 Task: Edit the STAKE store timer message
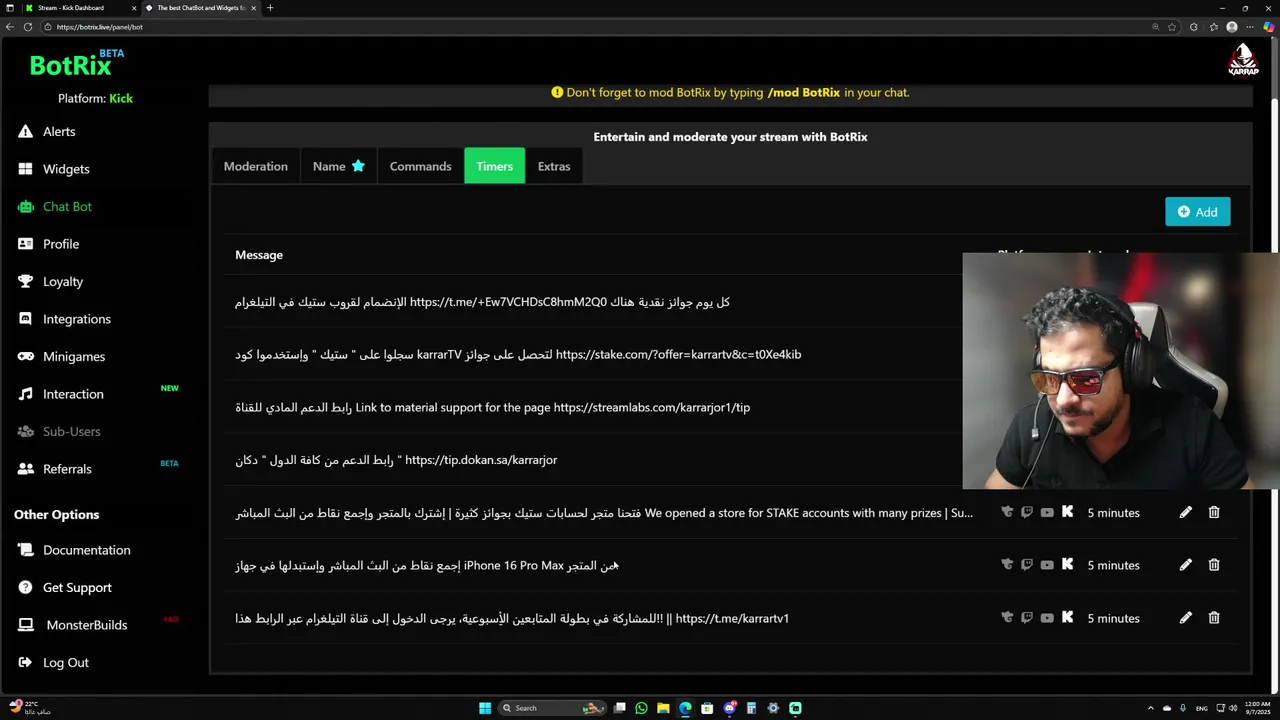point(1185,512)
